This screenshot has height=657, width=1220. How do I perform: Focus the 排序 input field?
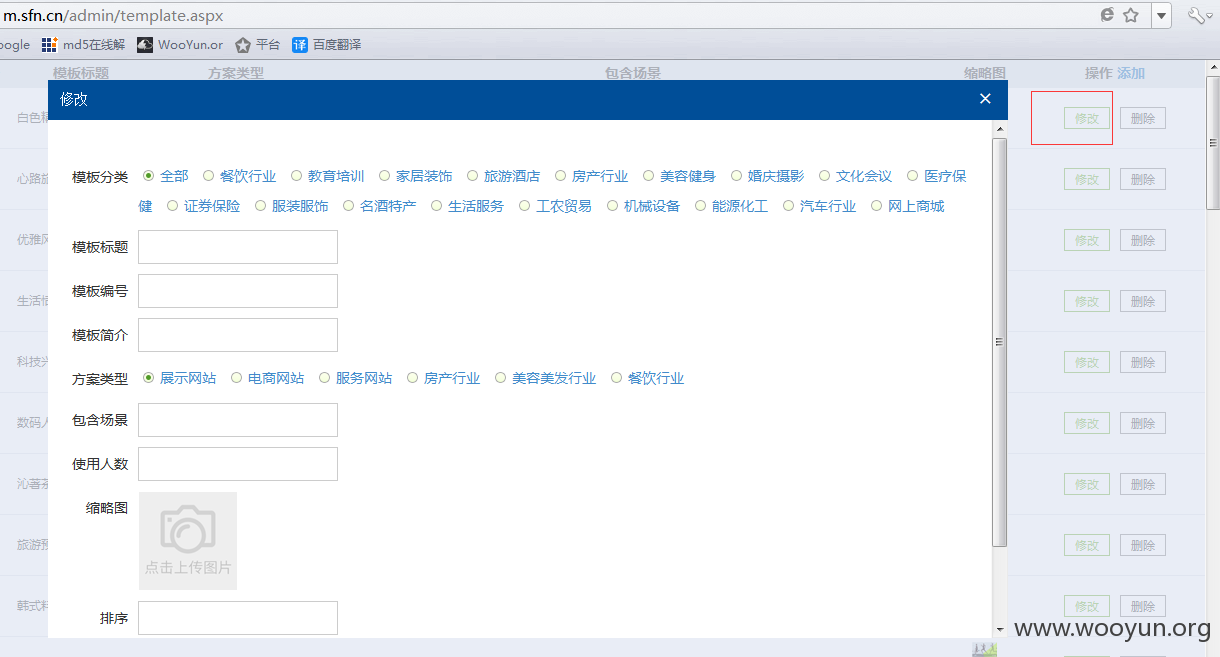tap(238, 618)
